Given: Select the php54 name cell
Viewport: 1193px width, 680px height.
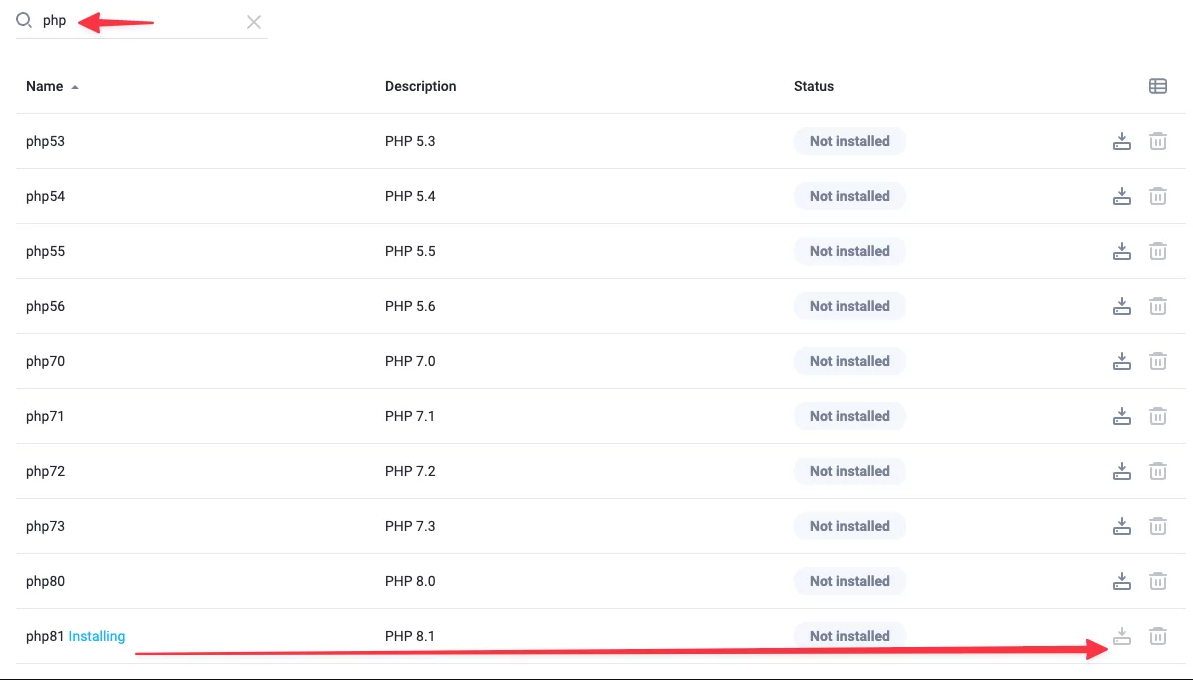Looking at the screenshot, I should coord(46,196).
